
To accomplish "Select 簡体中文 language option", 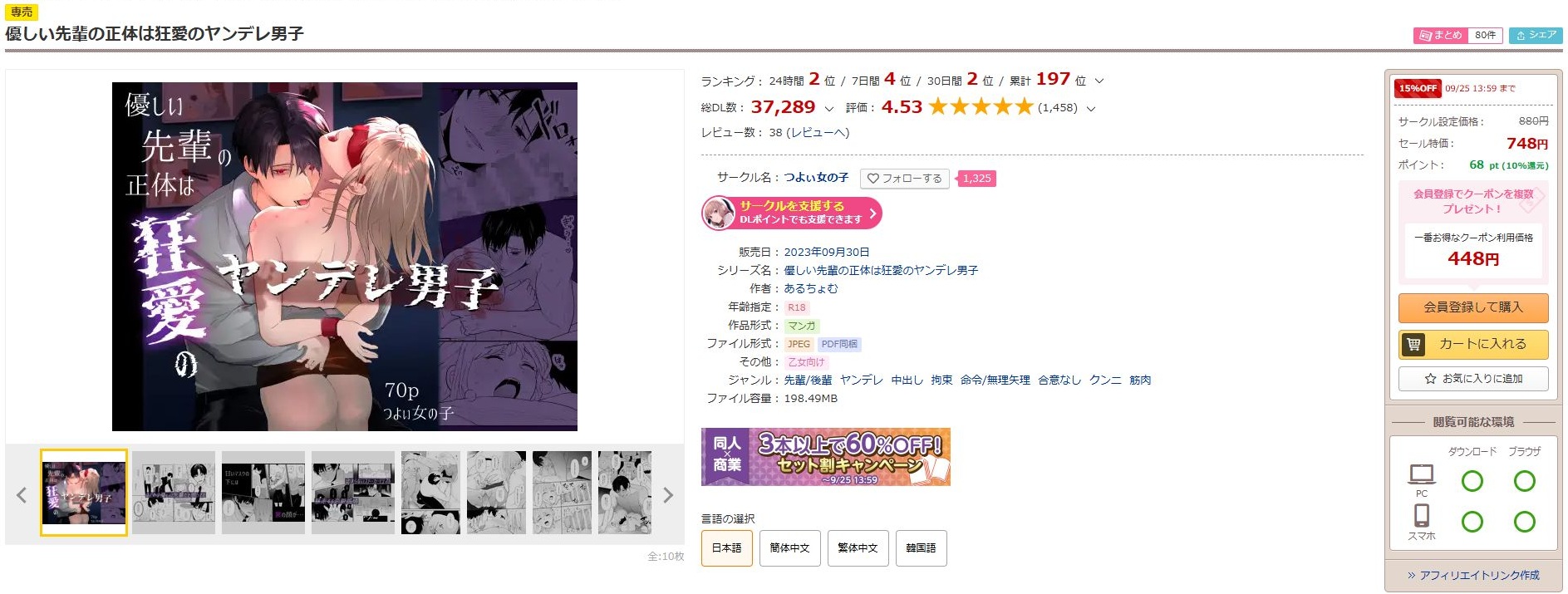I will [x=789, y=548].
